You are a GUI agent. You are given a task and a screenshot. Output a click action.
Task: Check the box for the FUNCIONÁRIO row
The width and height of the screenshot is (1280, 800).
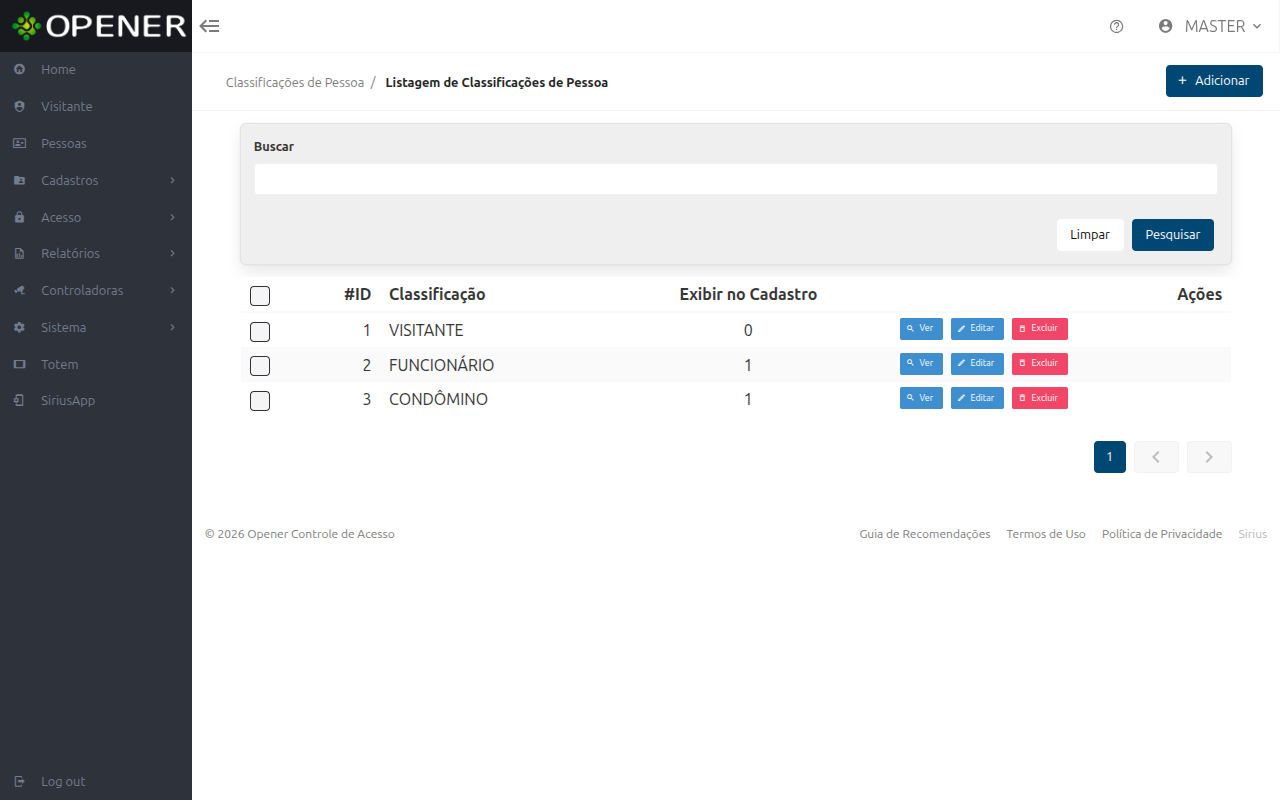(x=260, y=366)
